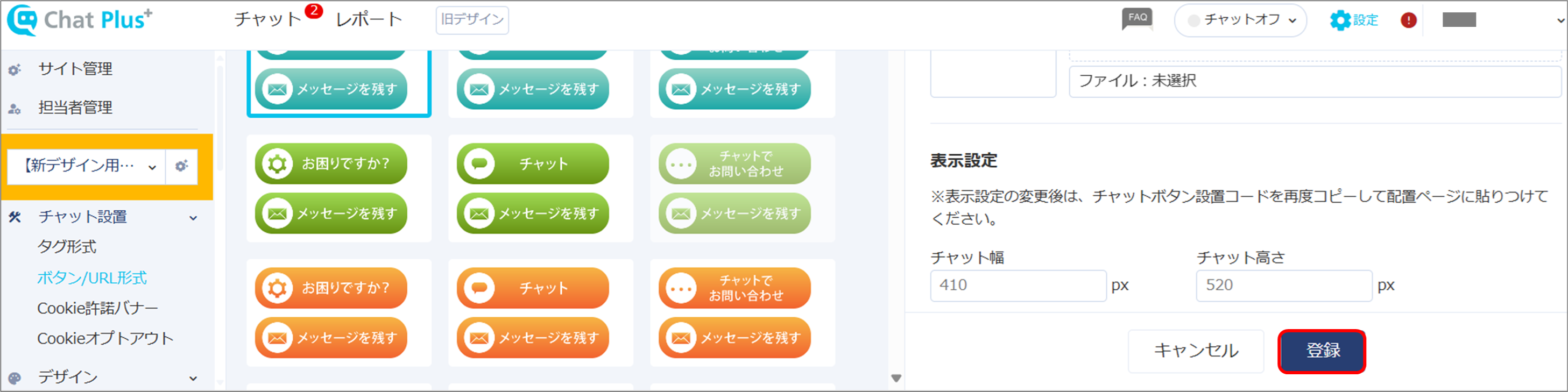Collapse the チャット設置 section chevron
1568x392 pixels.
[193, 218]
